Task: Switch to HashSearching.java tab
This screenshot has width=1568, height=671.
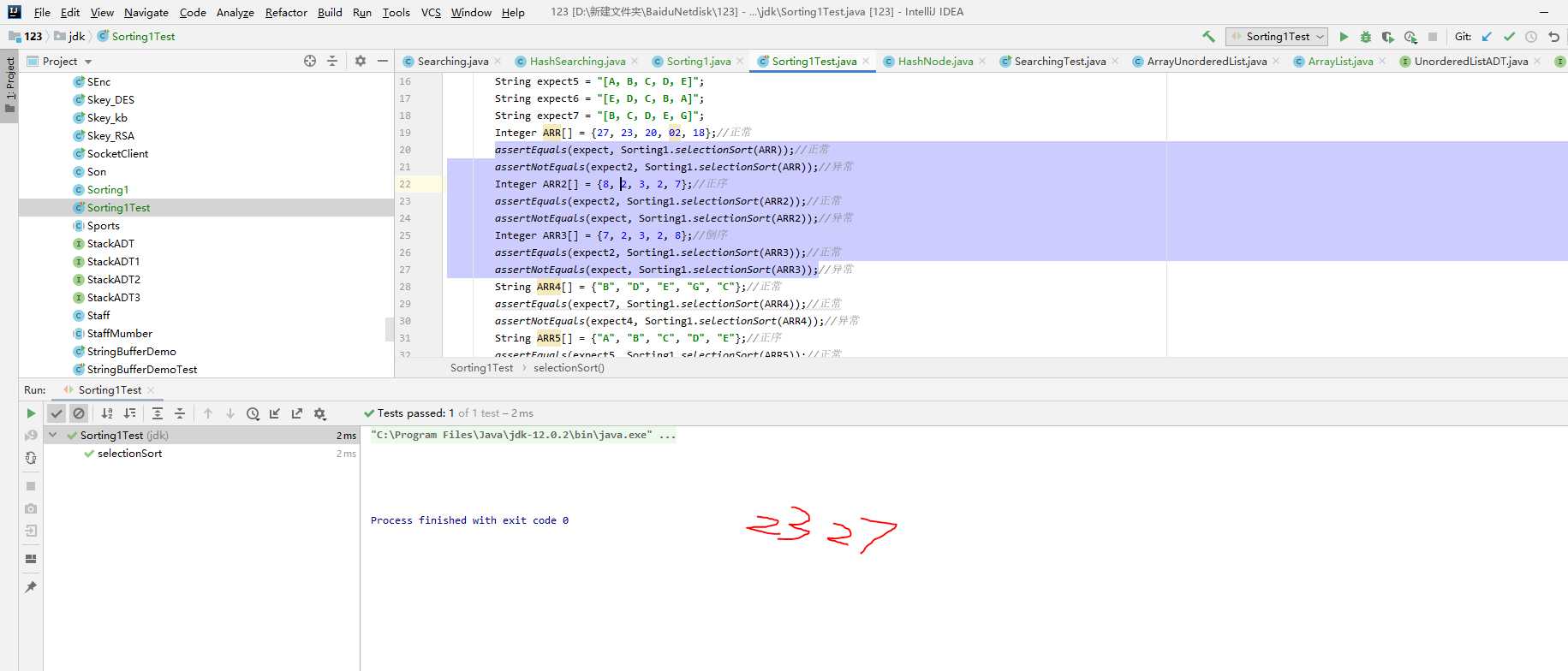Action: tap(577, 61)
